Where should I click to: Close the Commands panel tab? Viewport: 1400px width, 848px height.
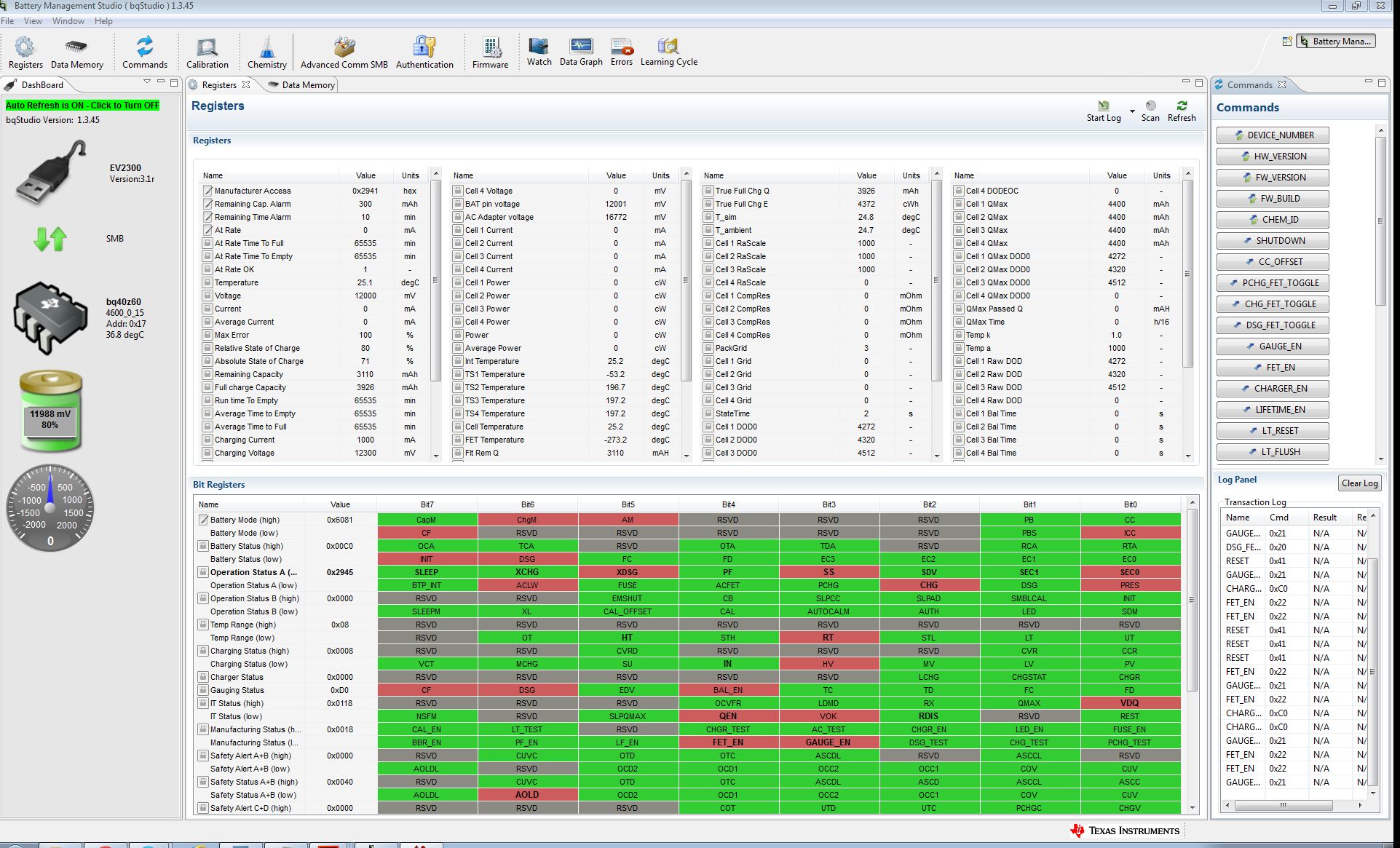(x=1282, y=84)
